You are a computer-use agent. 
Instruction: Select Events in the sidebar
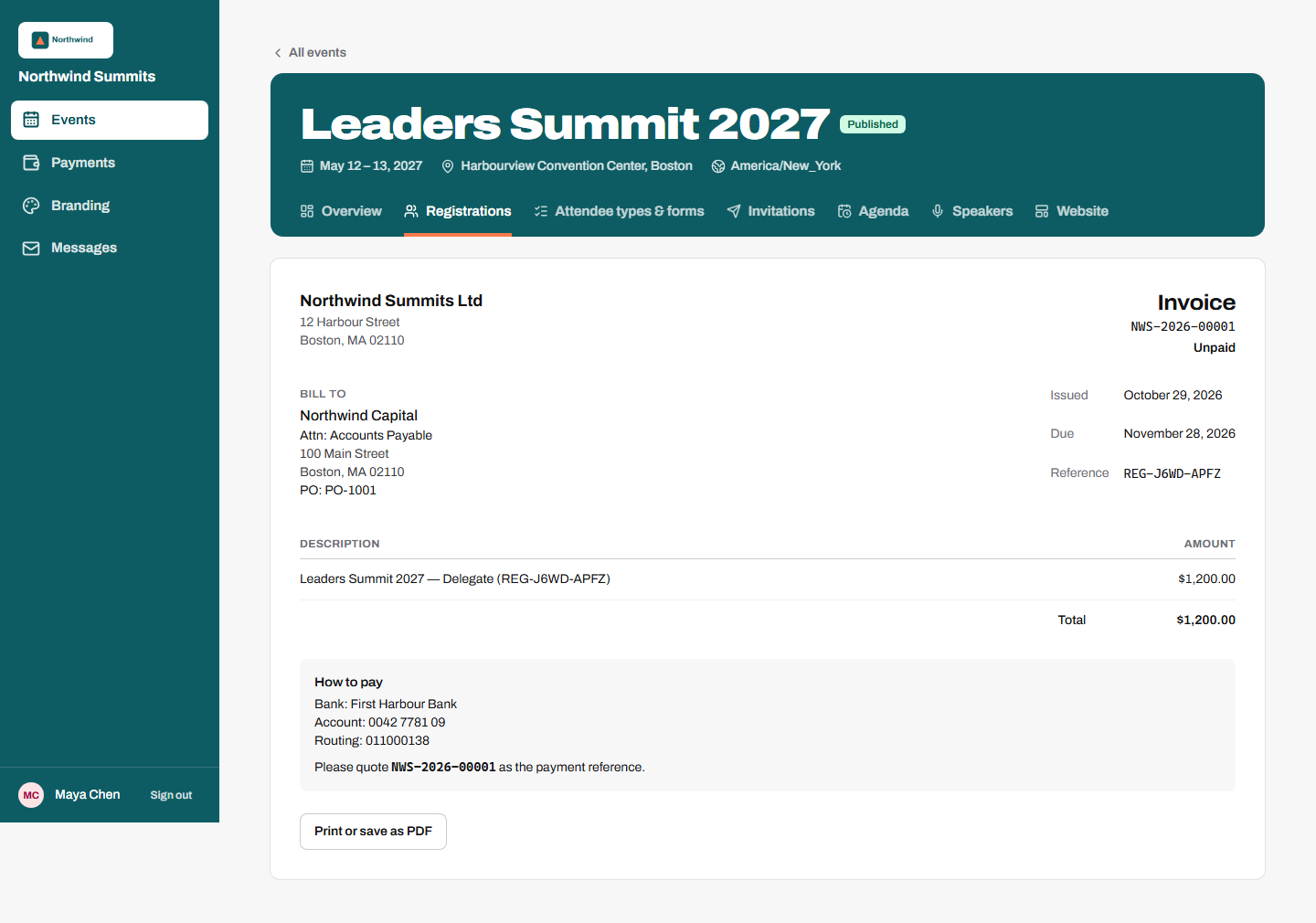tap(110, 120)
